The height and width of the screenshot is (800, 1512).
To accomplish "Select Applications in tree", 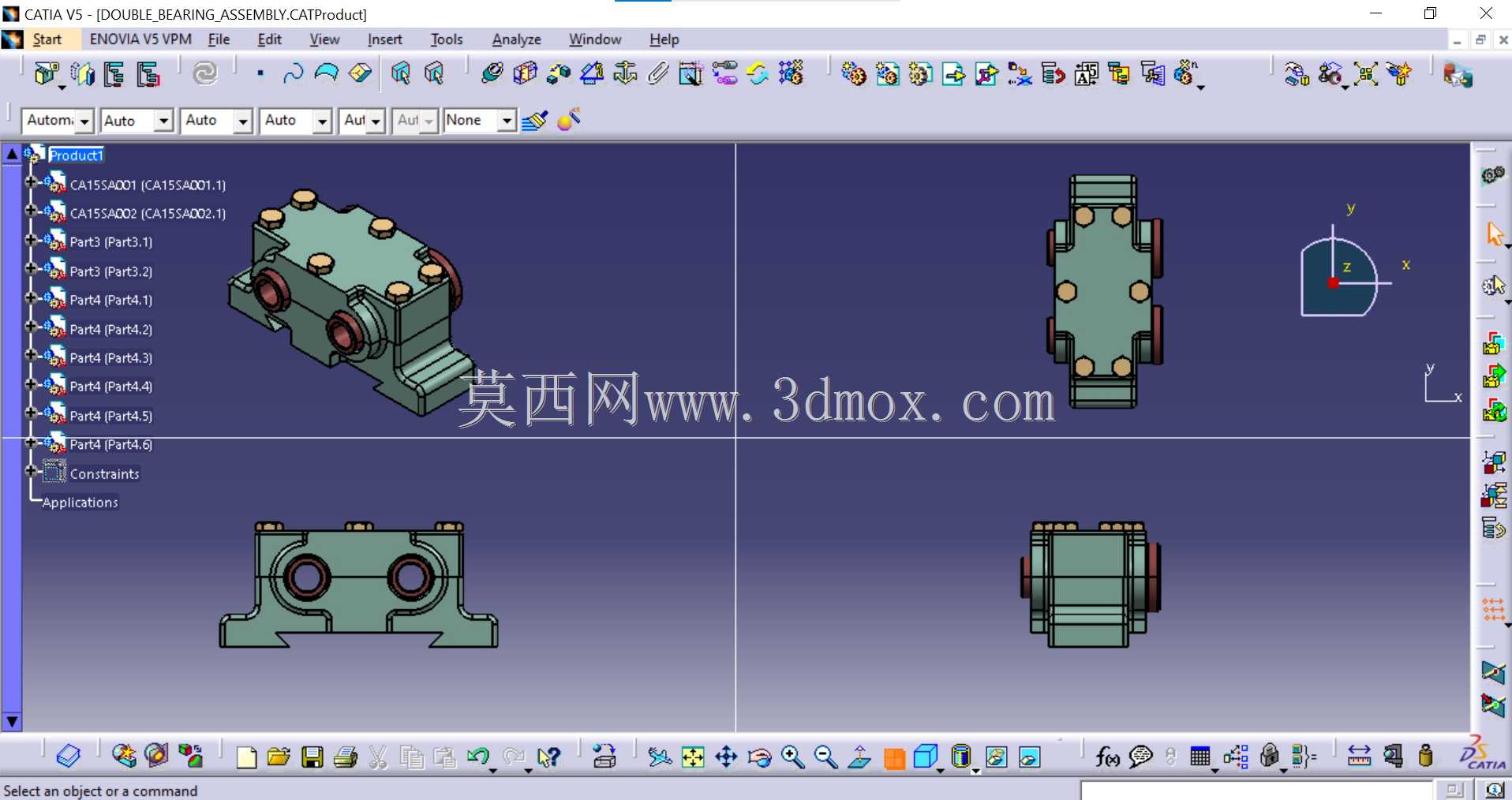I will [x=80, y=503].
